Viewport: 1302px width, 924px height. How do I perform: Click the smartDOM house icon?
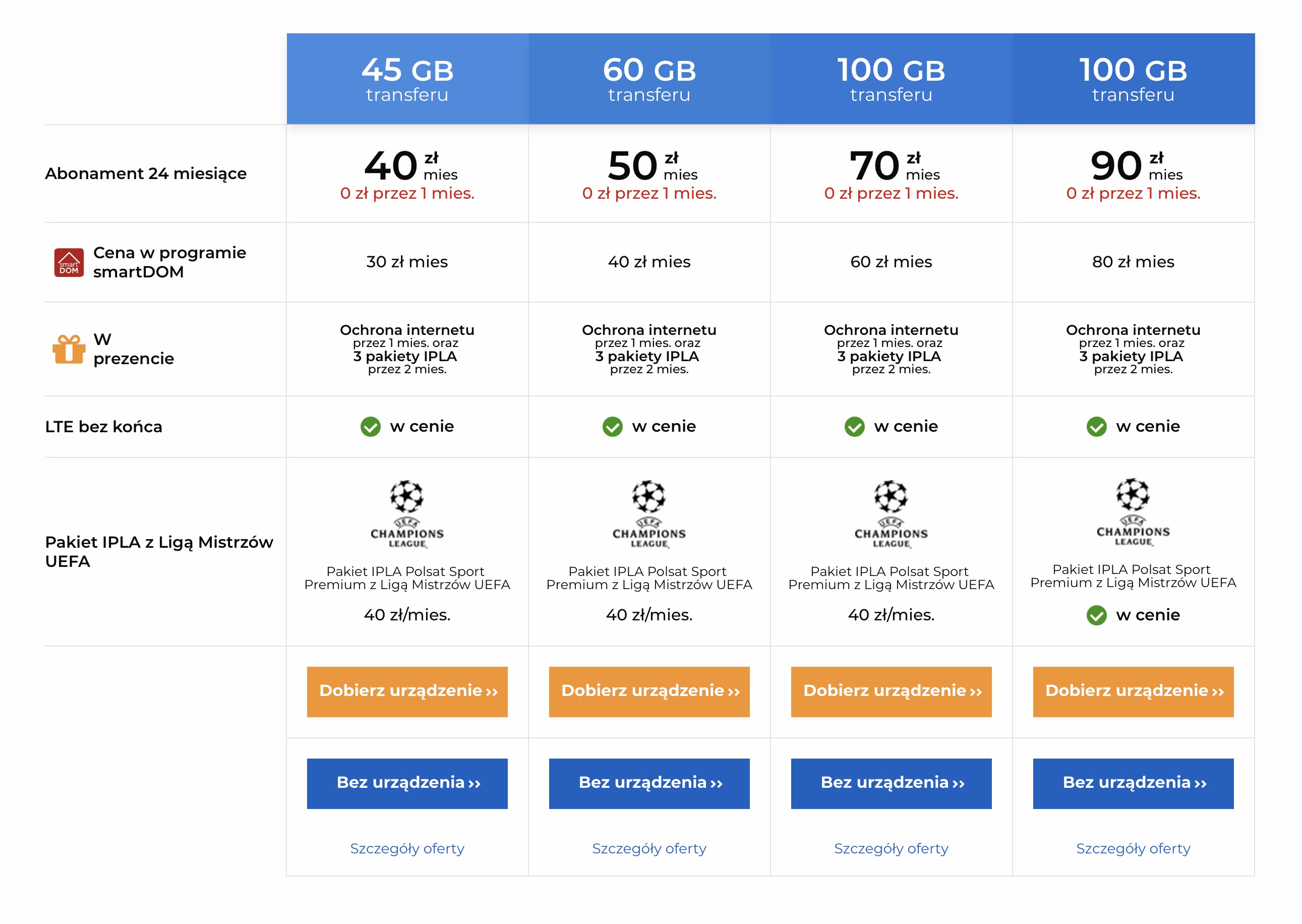click(x=69, y=262)
